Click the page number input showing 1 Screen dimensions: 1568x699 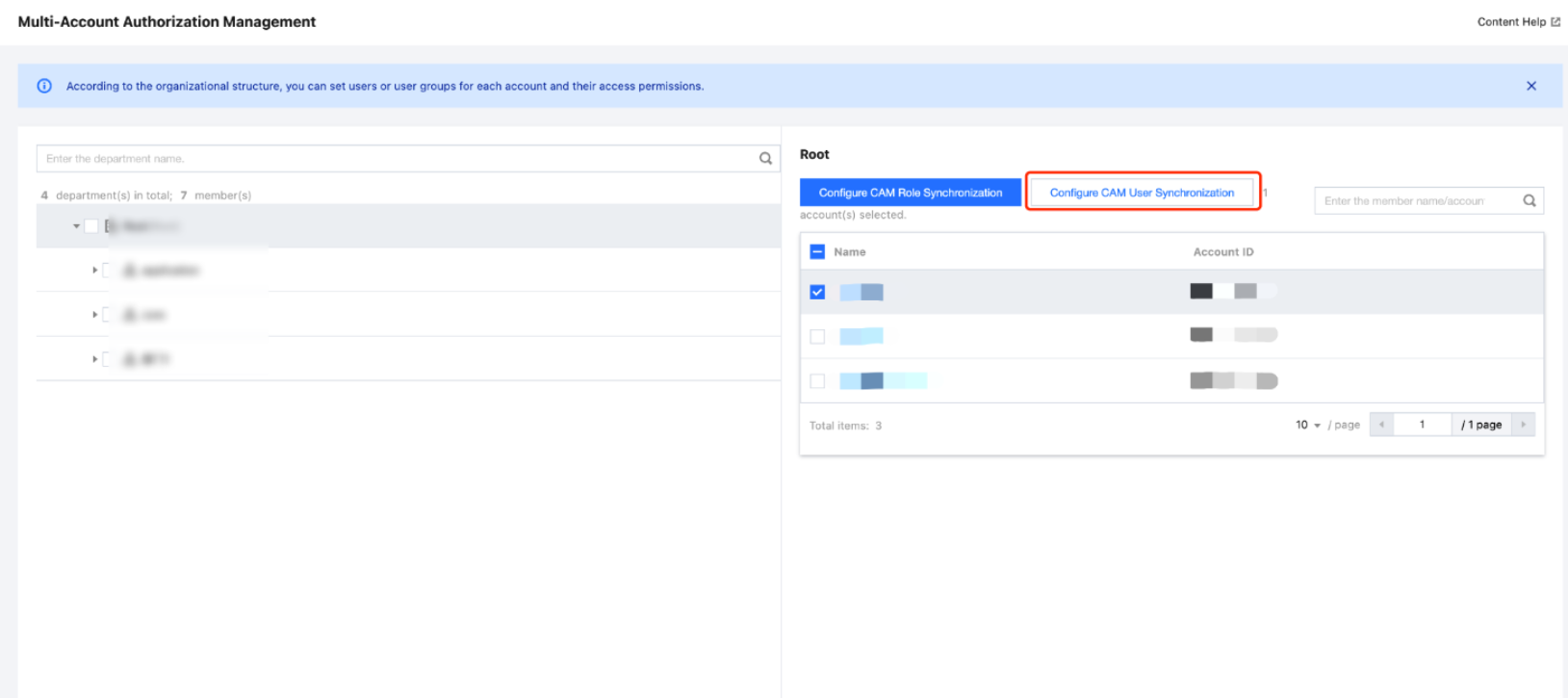coord(1422,425)
